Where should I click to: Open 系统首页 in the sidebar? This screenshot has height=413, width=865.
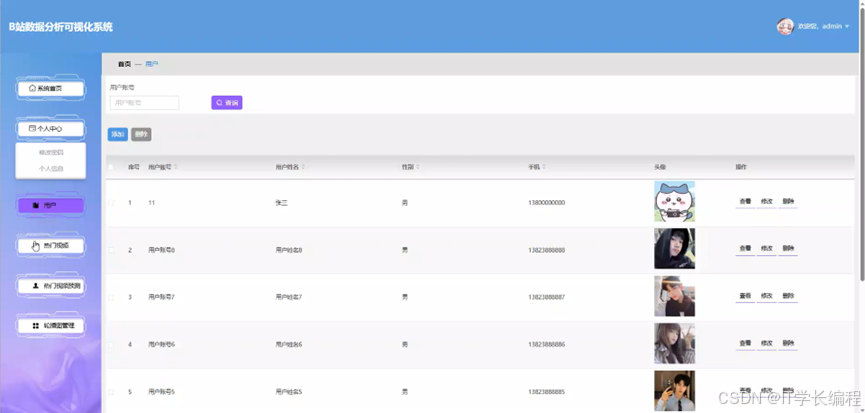(51, 88)
